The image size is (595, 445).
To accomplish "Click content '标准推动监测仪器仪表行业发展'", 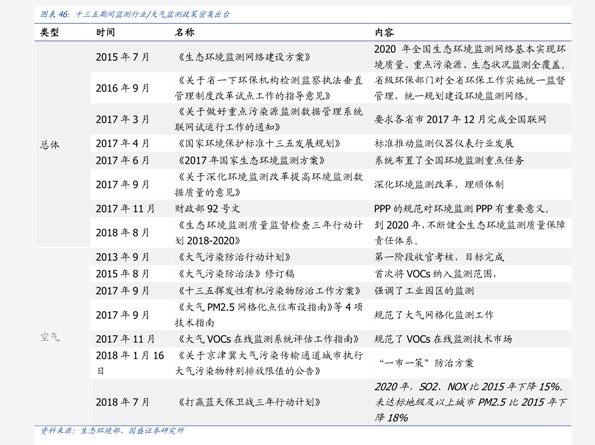I will point(444,143).
